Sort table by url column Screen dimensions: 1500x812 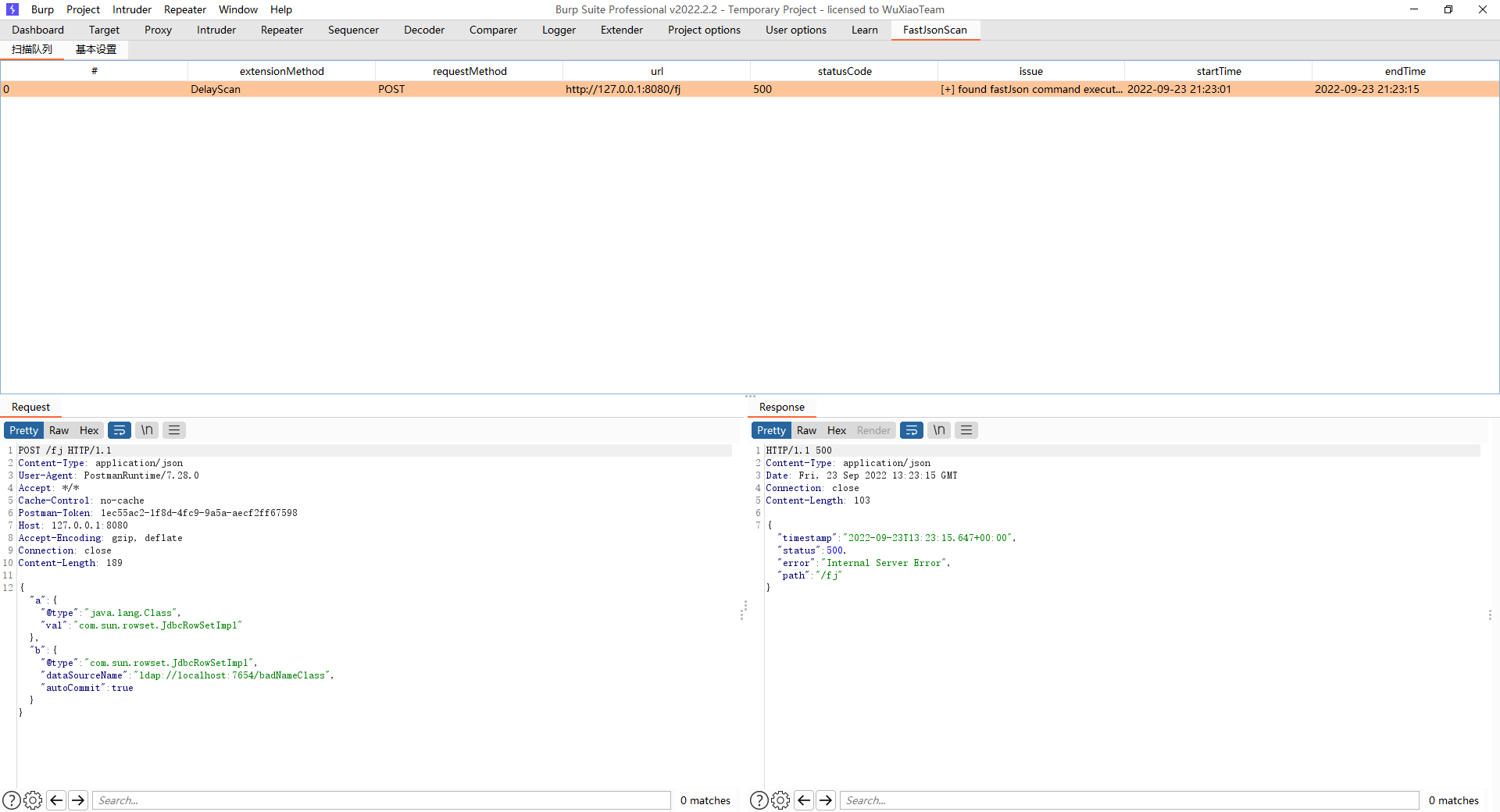coord(657,71)
